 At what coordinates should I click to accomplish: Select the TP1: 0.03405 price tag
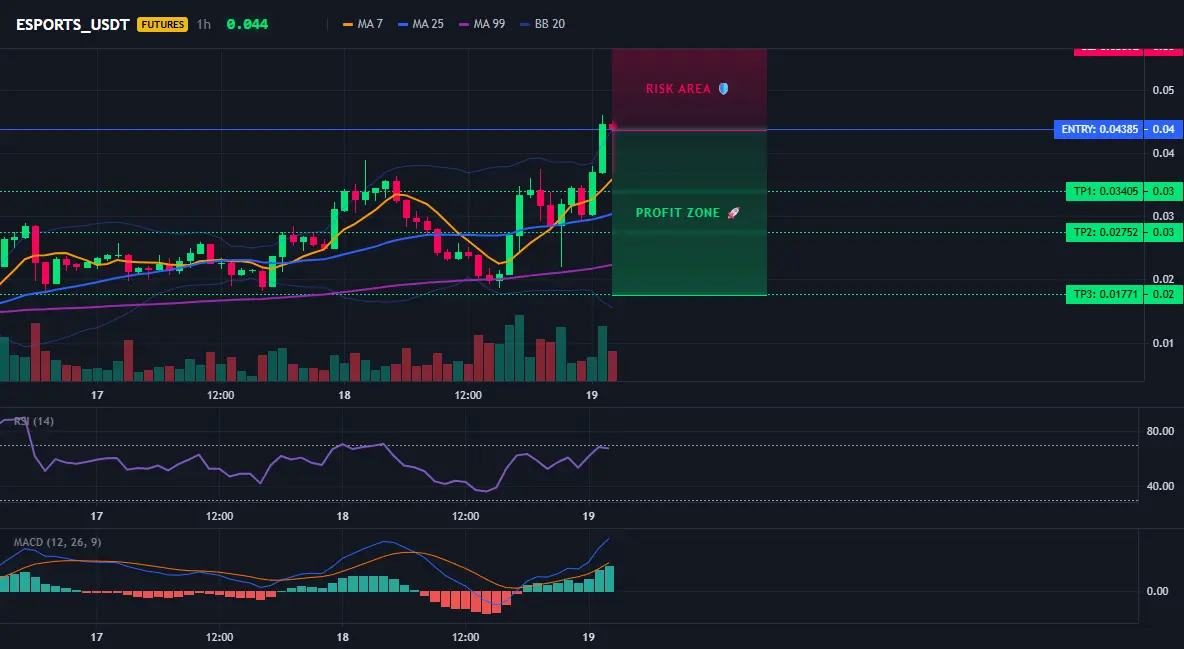pyautogui.click(x=1105, y=191)
